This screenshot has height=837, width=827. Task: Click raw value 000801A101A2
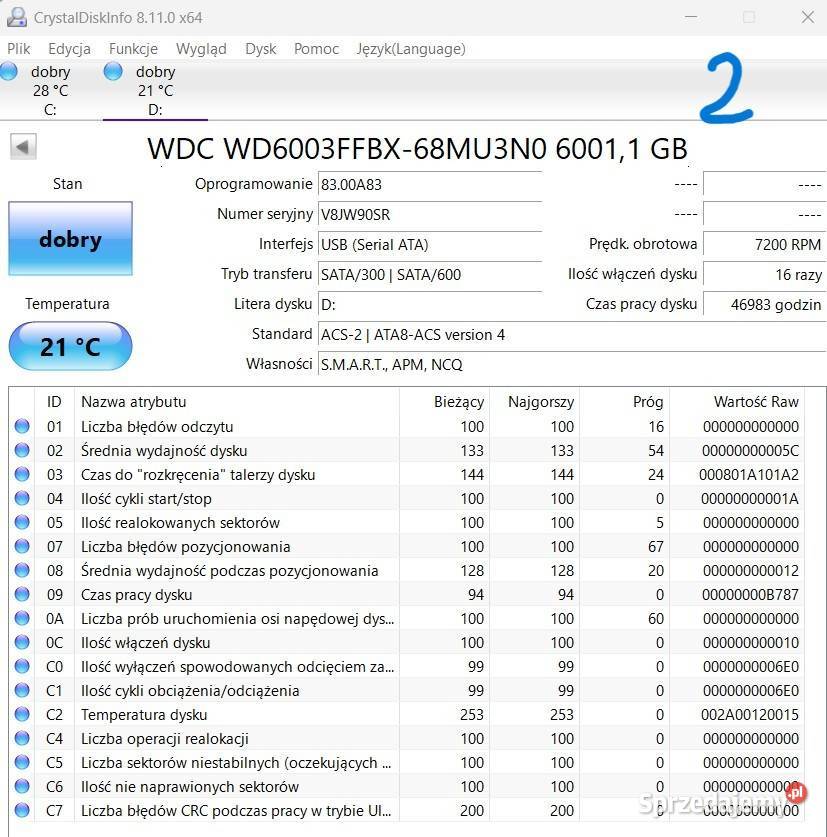749,475
